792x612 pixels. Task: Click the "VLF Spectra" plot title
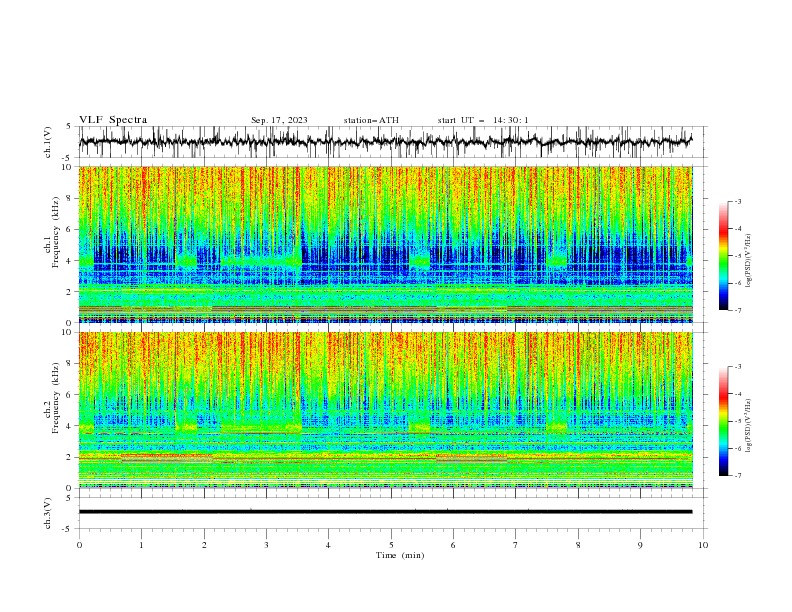(113, 120)
